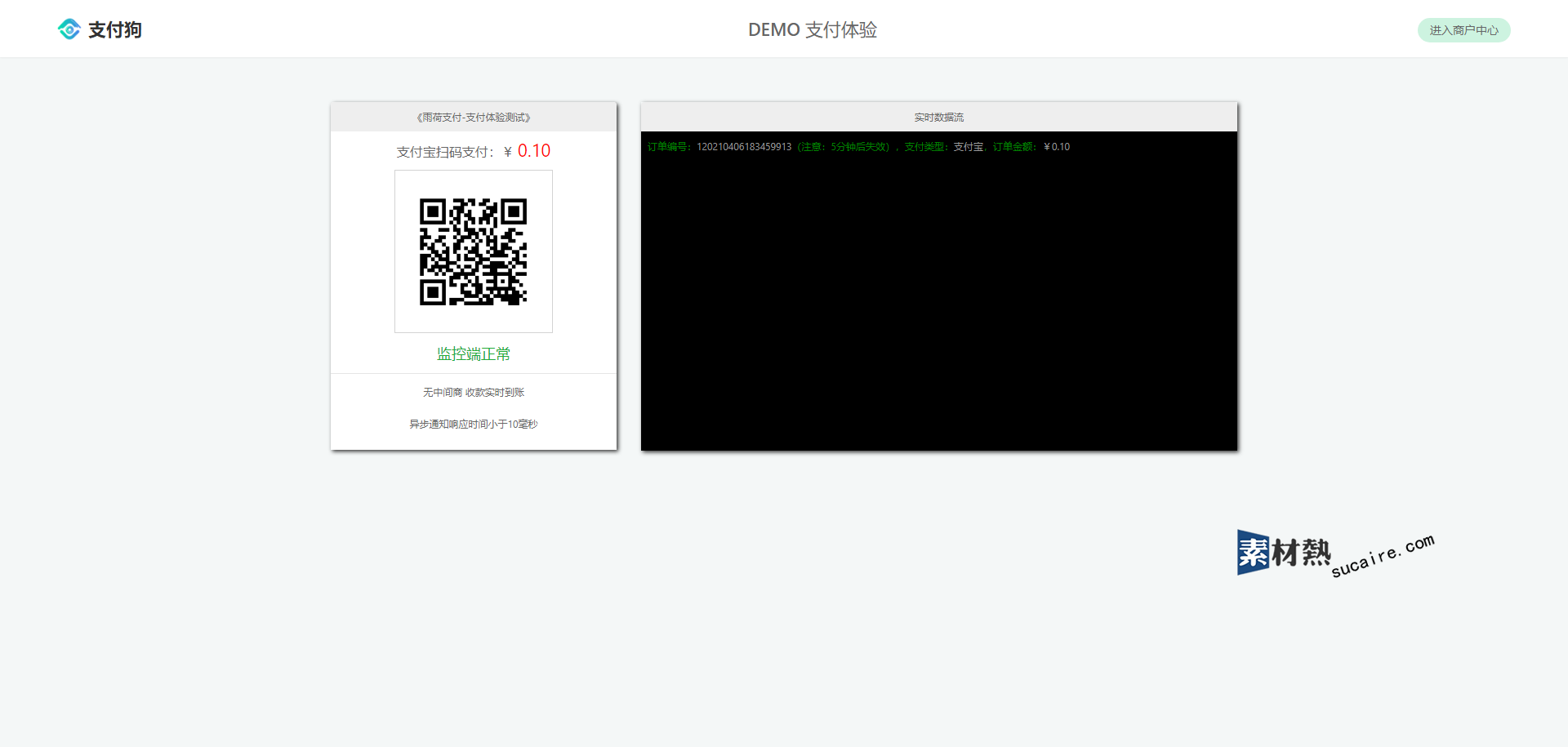This screenshot has width=1568, height=747.
Task: Click the DEMO 支付体验 page title
Action: [813, 29]
